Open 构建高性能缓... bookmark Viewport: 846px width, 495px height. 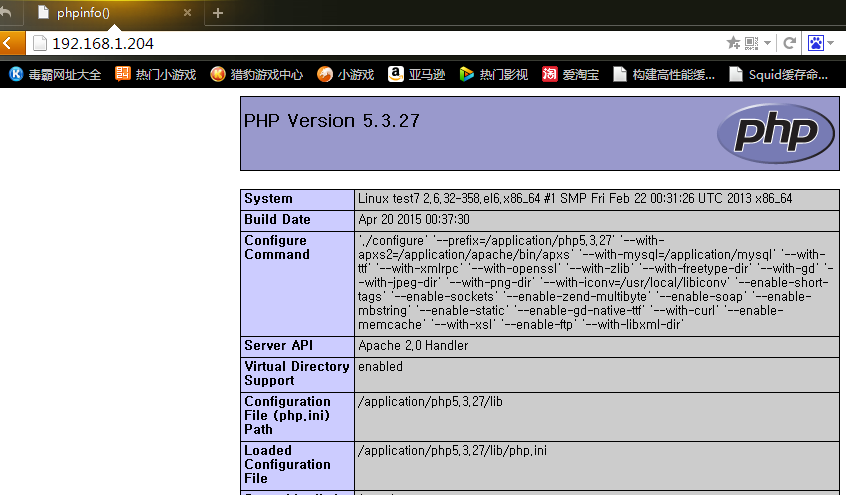tap(665, 74)
